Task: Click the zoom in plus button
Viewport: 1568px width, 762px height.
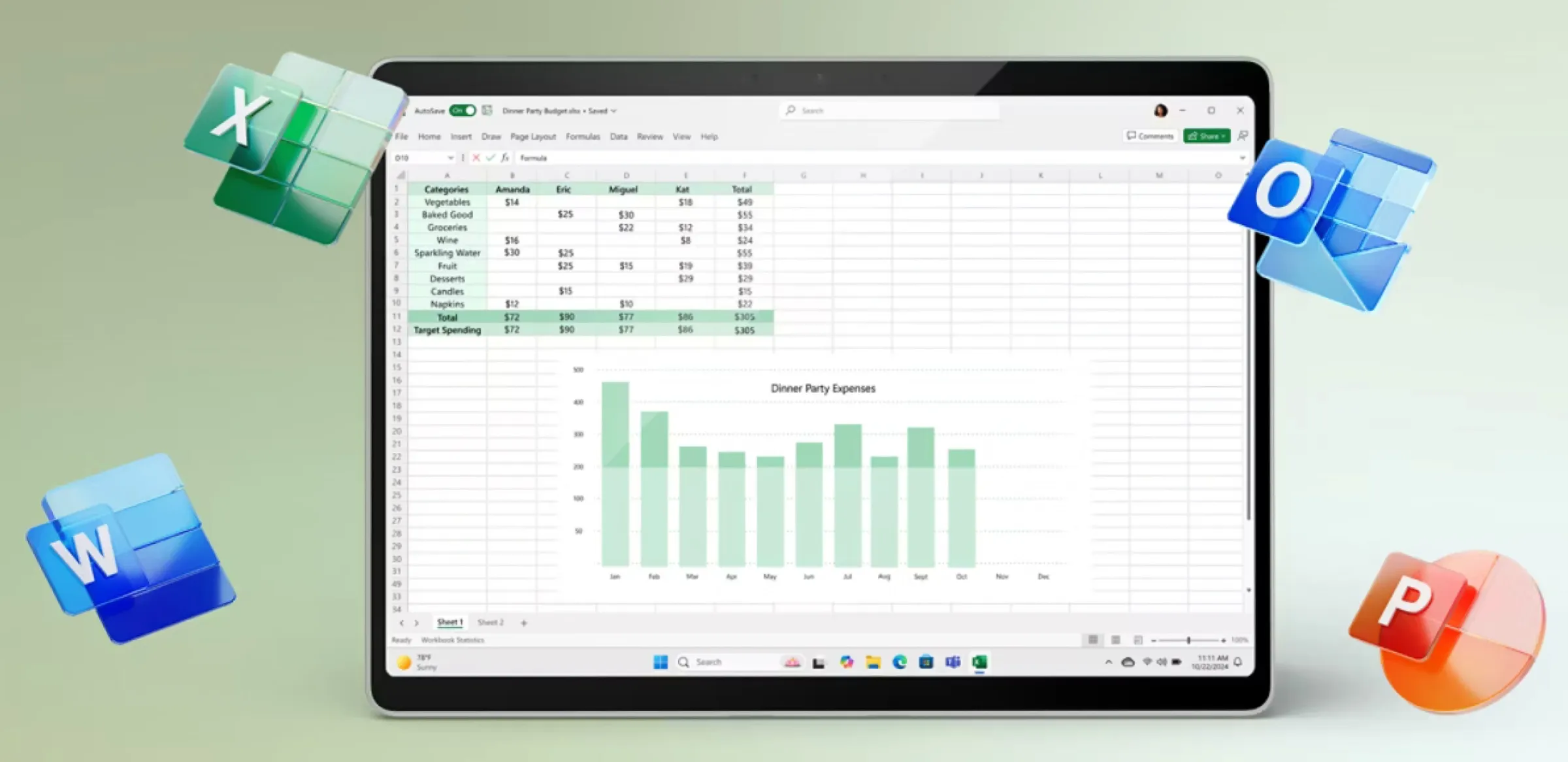Action: (1223, 640)
